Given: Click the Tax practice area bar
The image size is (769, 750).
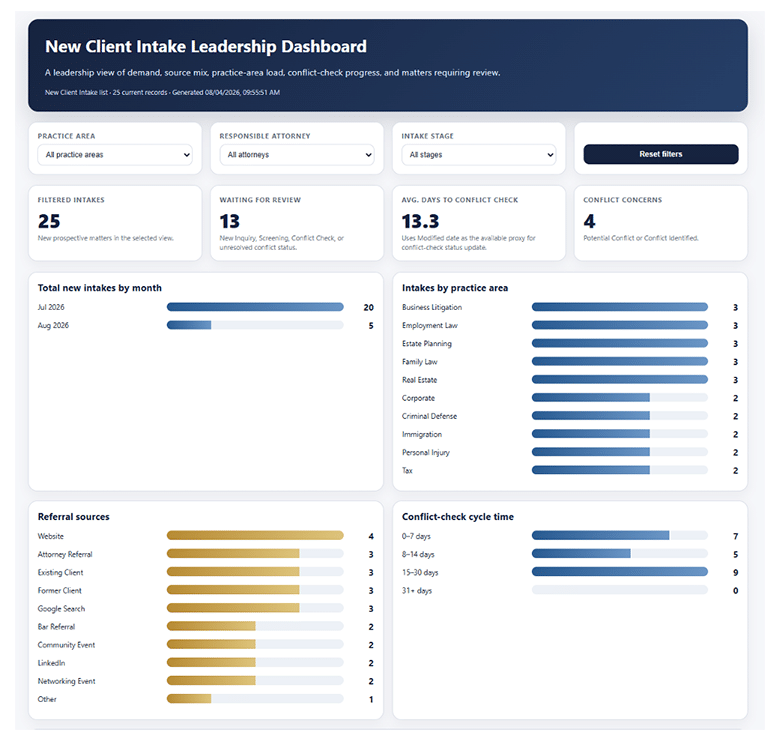Looking at the screenshot, I should tap(619, 470).
